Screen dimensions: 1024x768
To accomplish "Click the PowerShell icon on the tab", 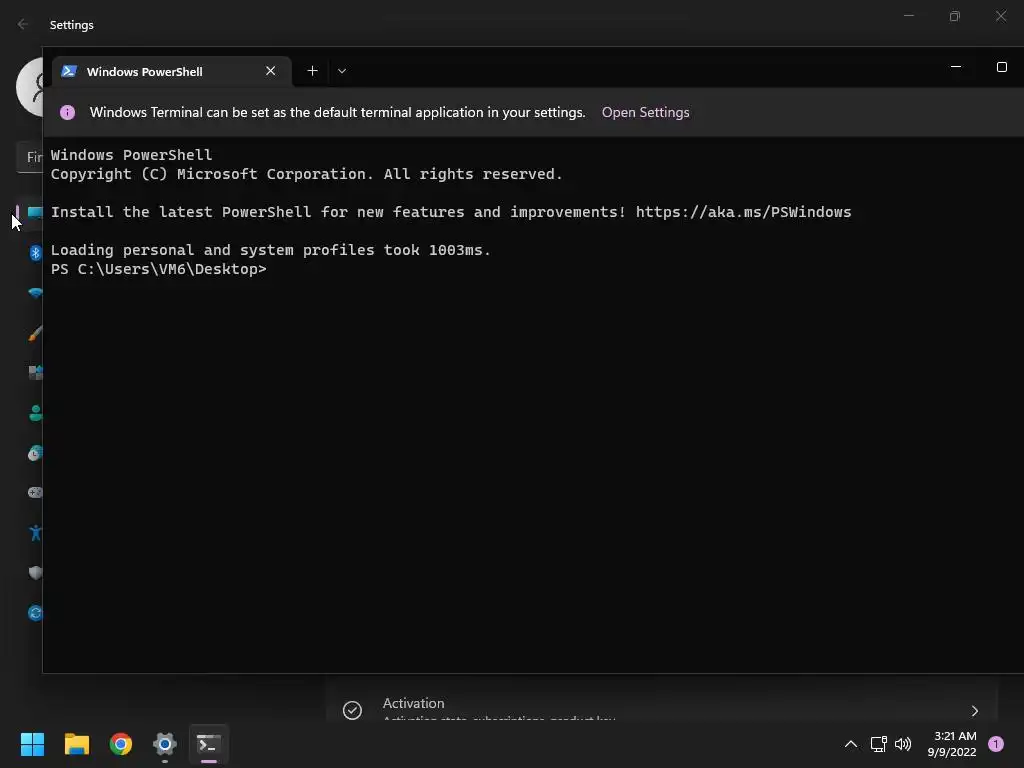I will pyautogui.click(x=69, y=71).
